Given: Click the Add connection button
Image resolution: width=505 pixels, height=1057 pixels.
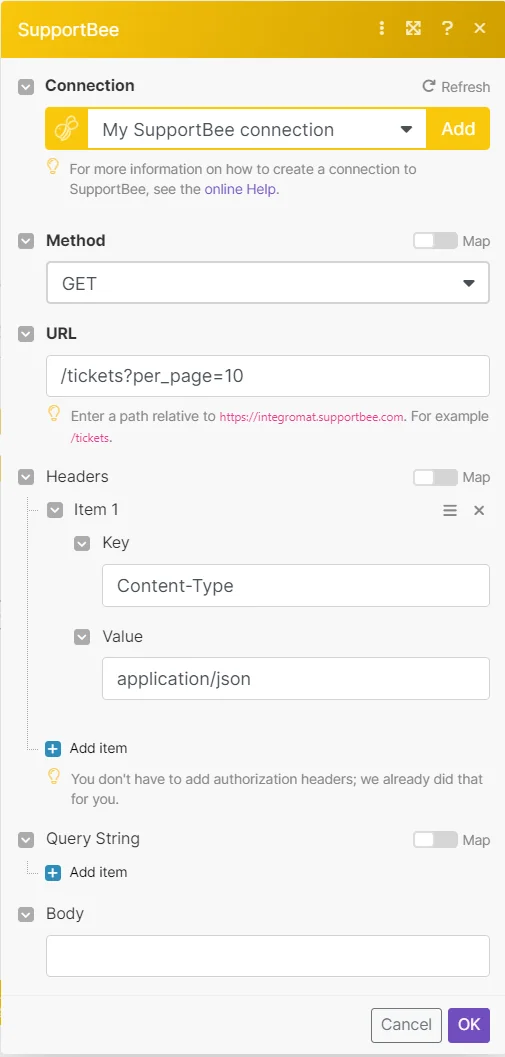Looking at the screenshot, I should (458, 129).
